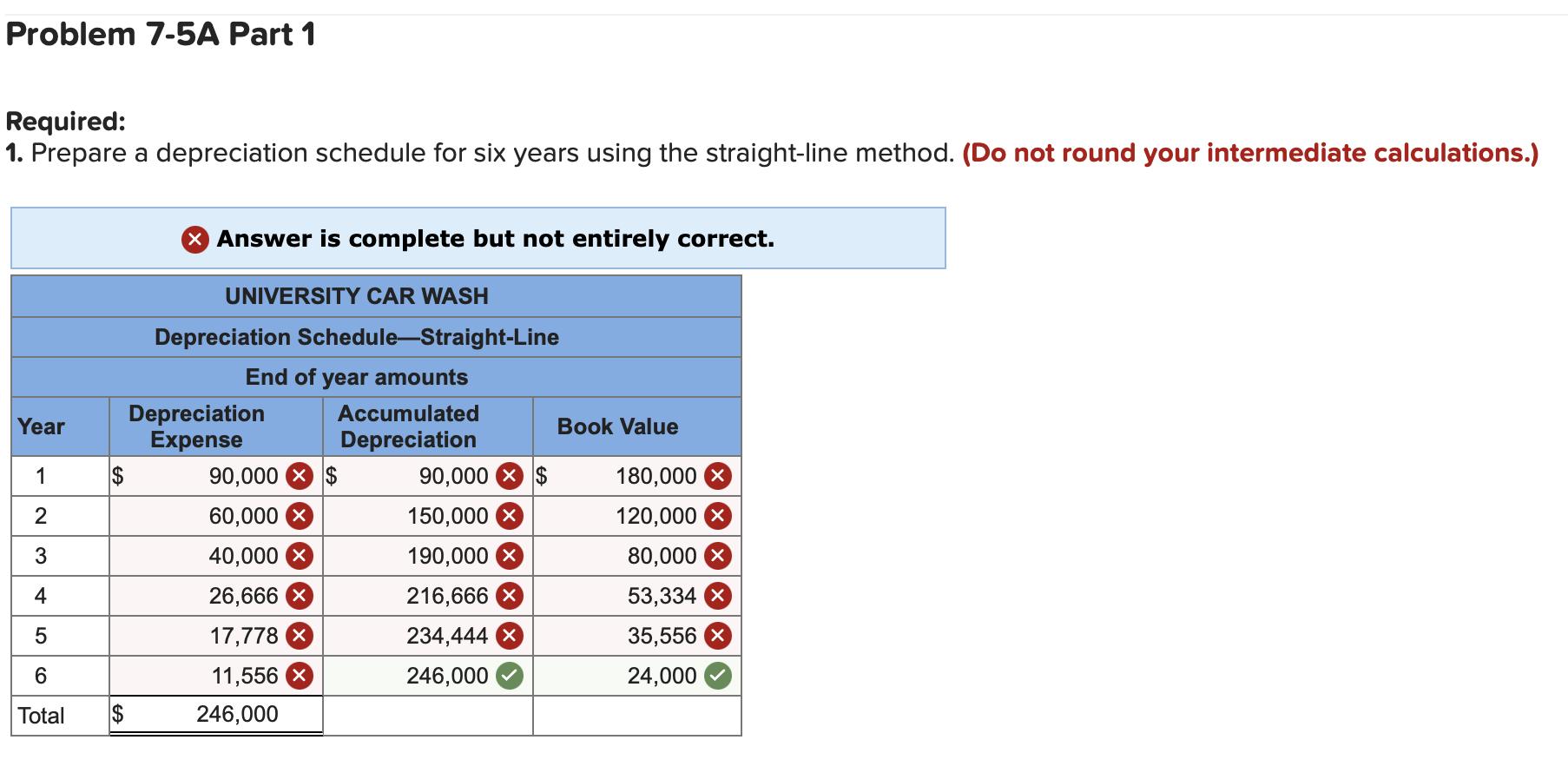Select the Problem 7-5A Part 1 heading
This screenshot has height=773, width=1568.
click(158, 34)
